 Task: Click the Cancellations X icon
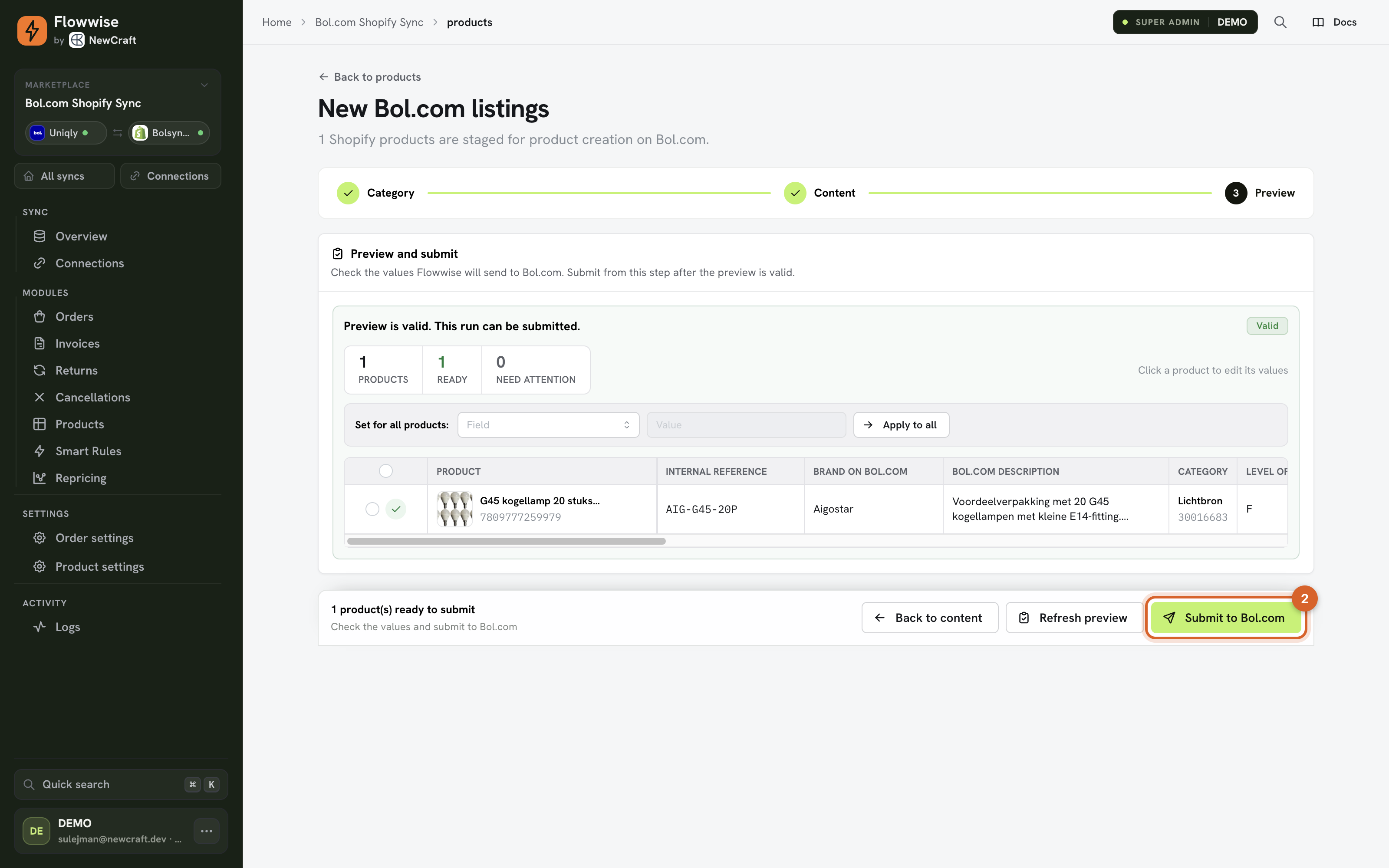click(x=39, y=397)
